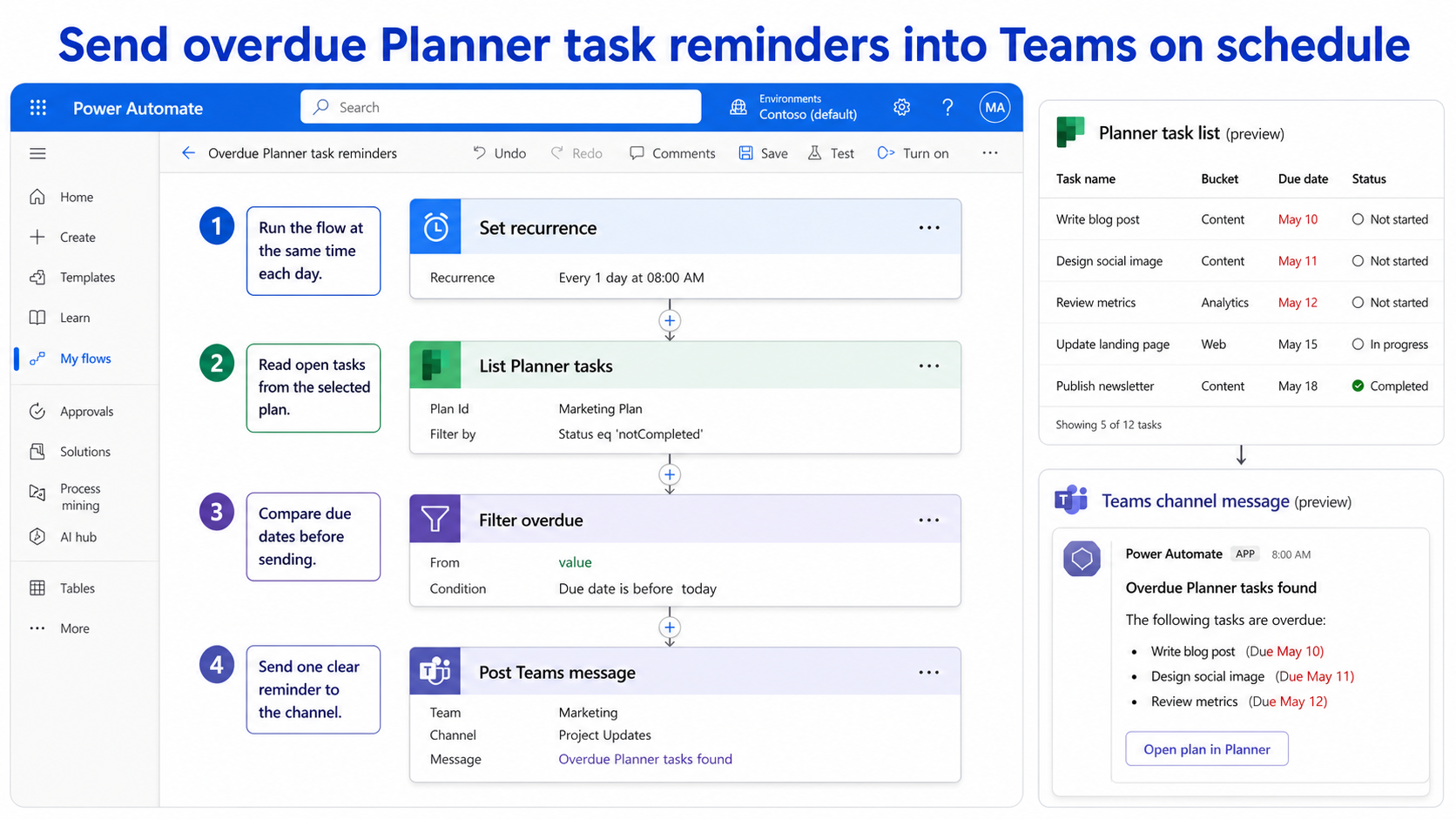The image size is (1456, 819).
Task: Insert step after Set recurrence with plus
Action: (x=670, y=320)
